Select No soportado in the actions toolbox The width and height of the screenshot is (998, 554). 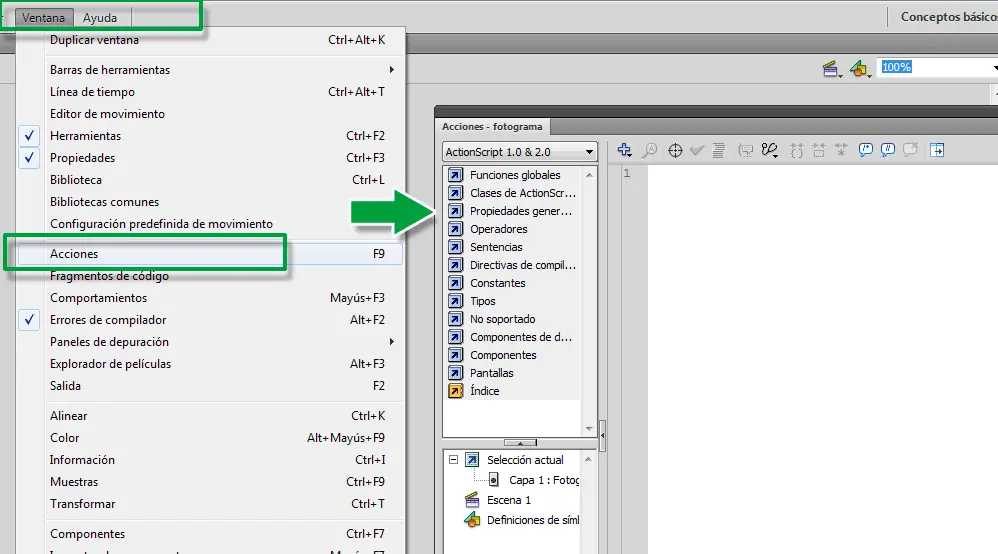tap(502, 319)
